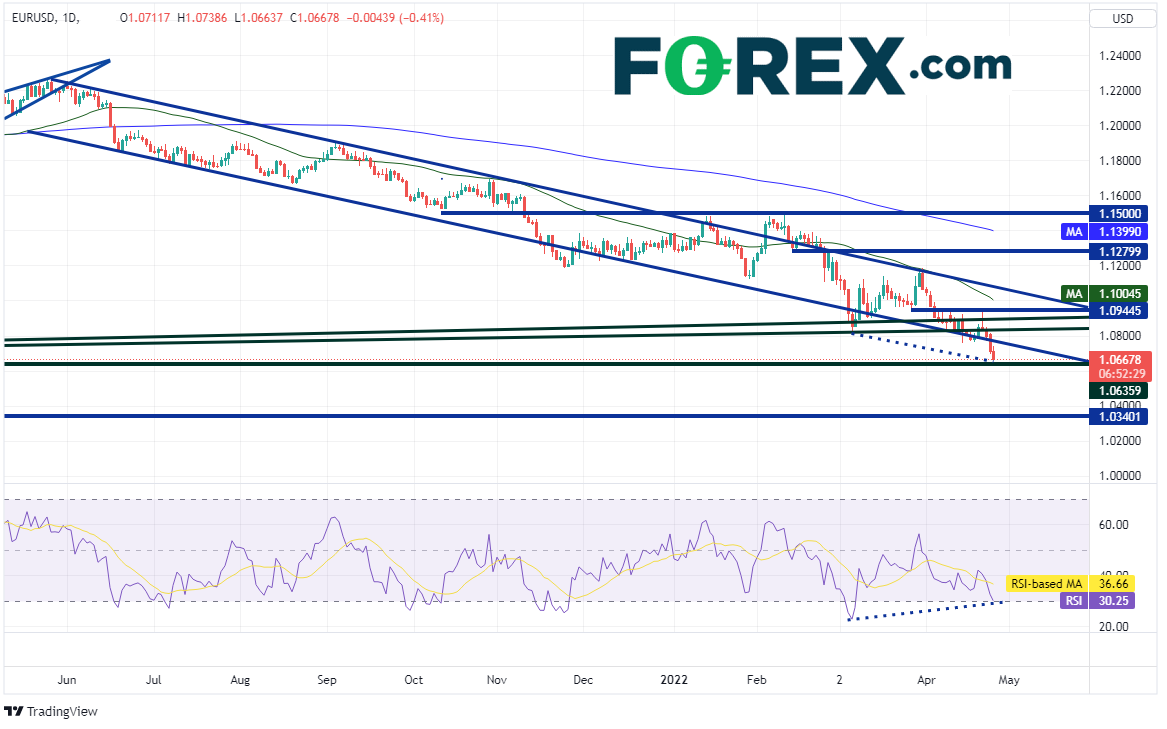The width and height of the screenshot is (1167, 729).
Task: Click the May label on time axis
Action: click(x=1009, y=680)
